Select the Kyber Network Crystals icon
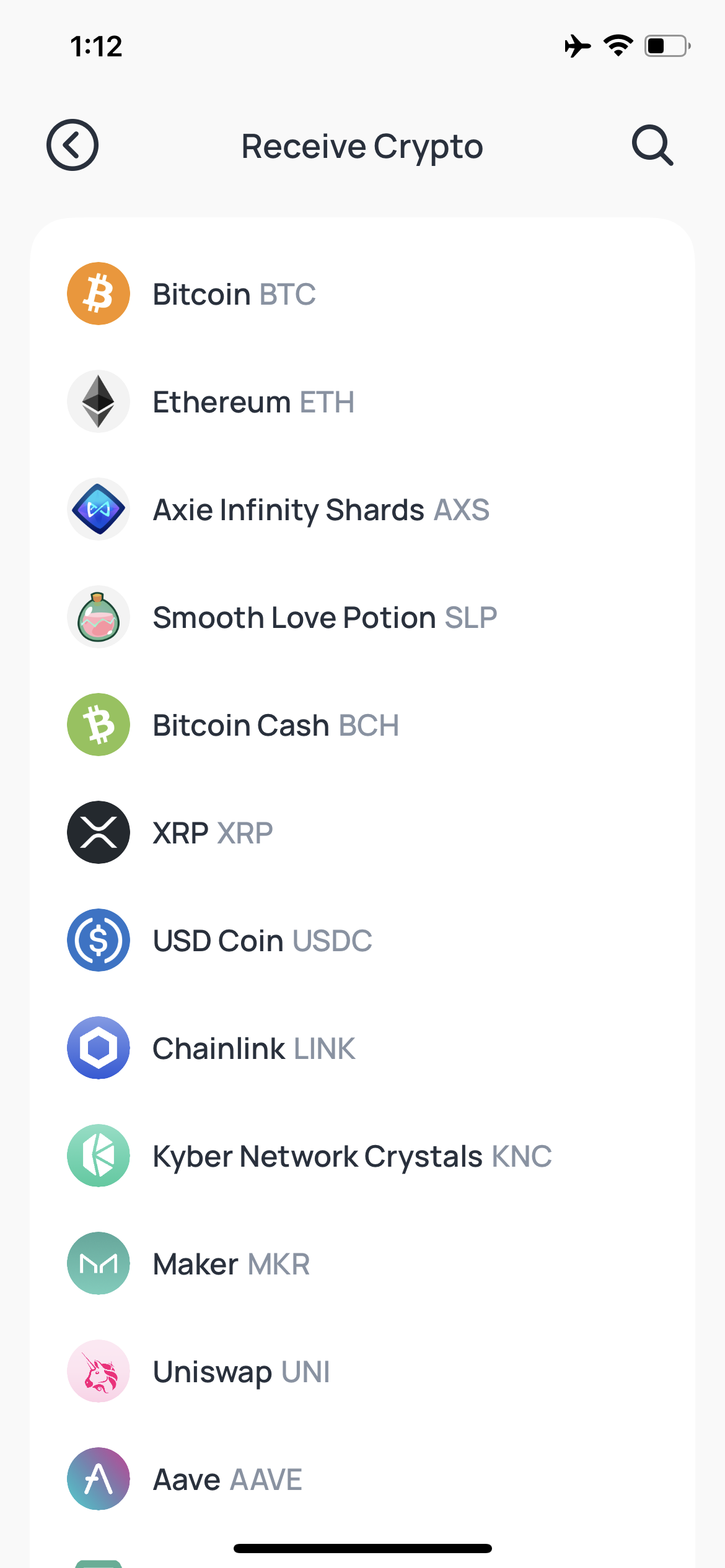This screenshot has width=725, height=1568. pos(98,1156)
